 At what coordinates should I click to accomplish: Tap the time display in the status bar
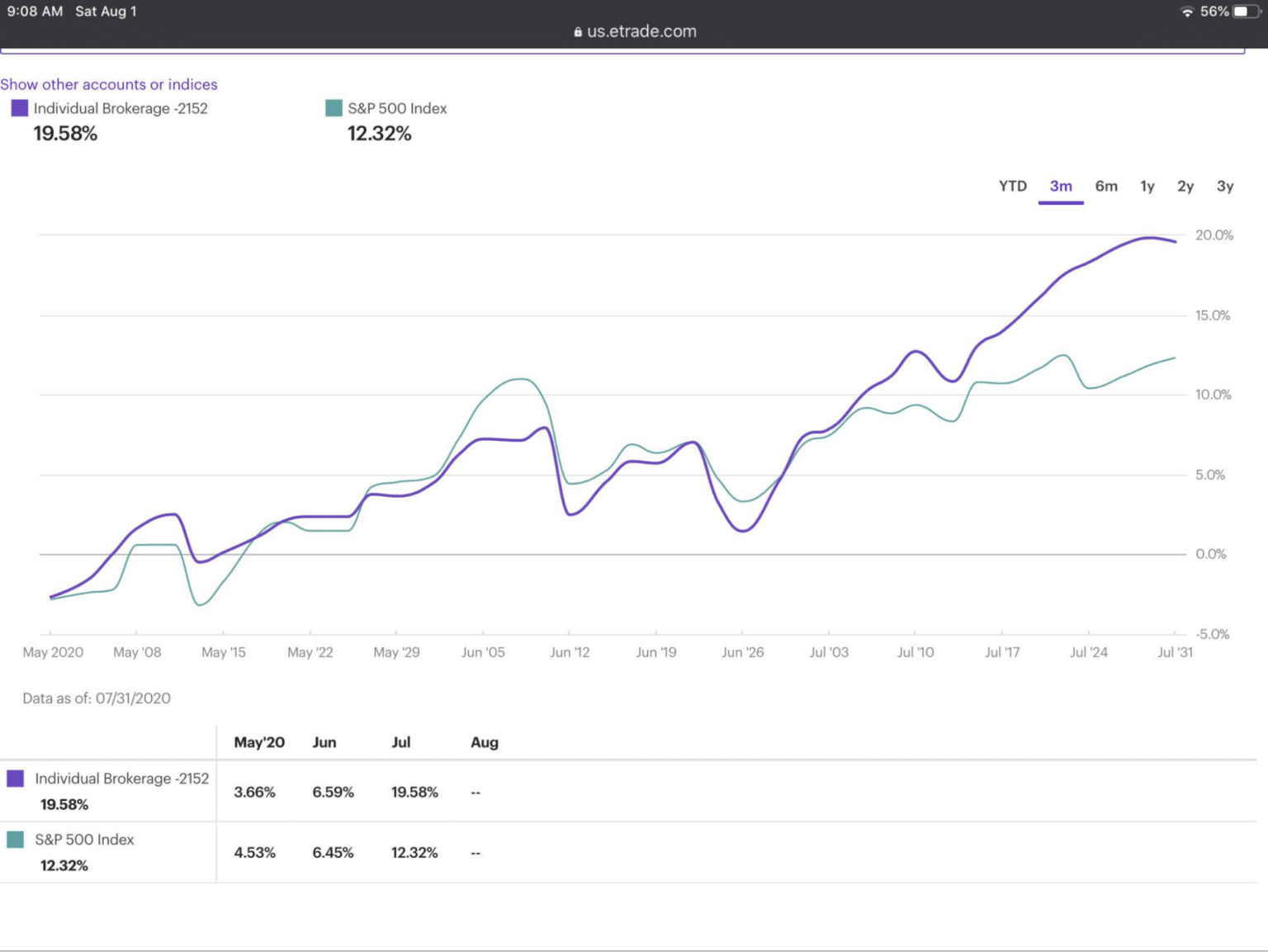(x=33, y=12)
